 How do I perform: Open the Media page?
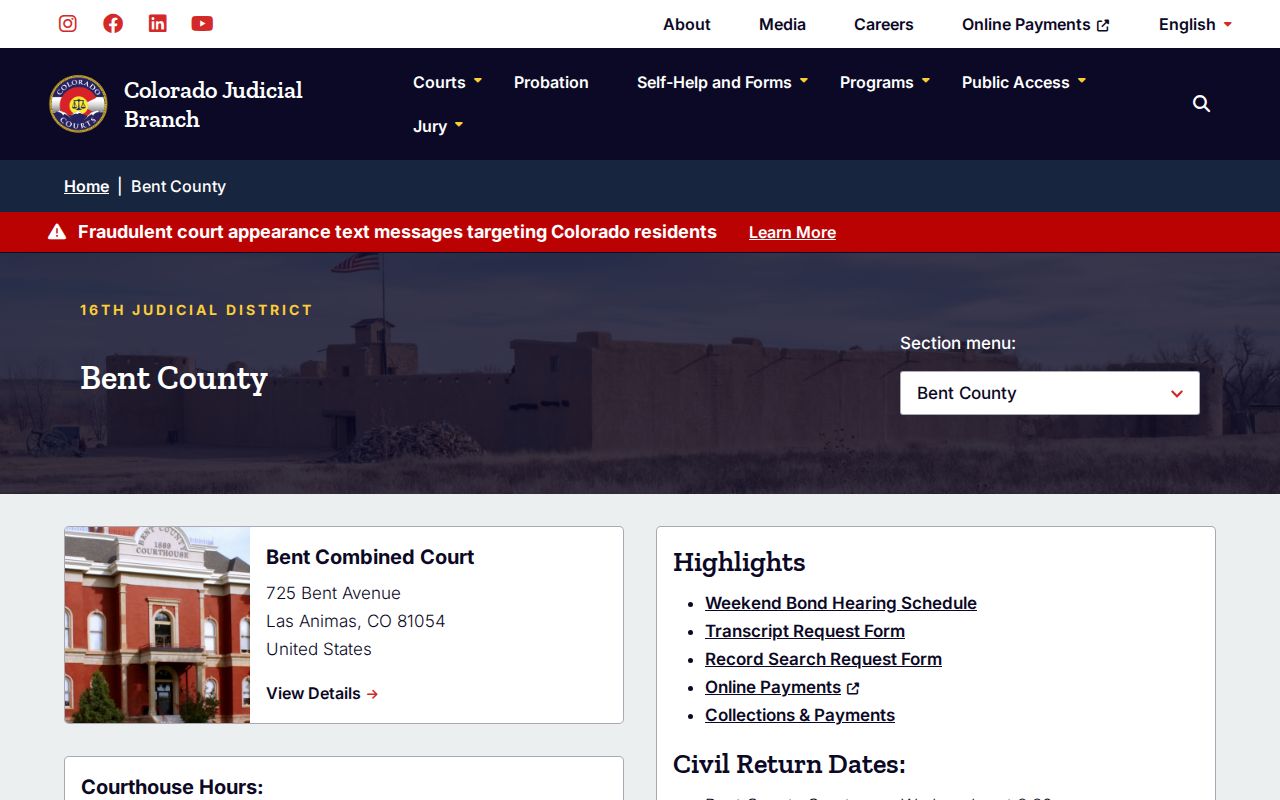782,24
